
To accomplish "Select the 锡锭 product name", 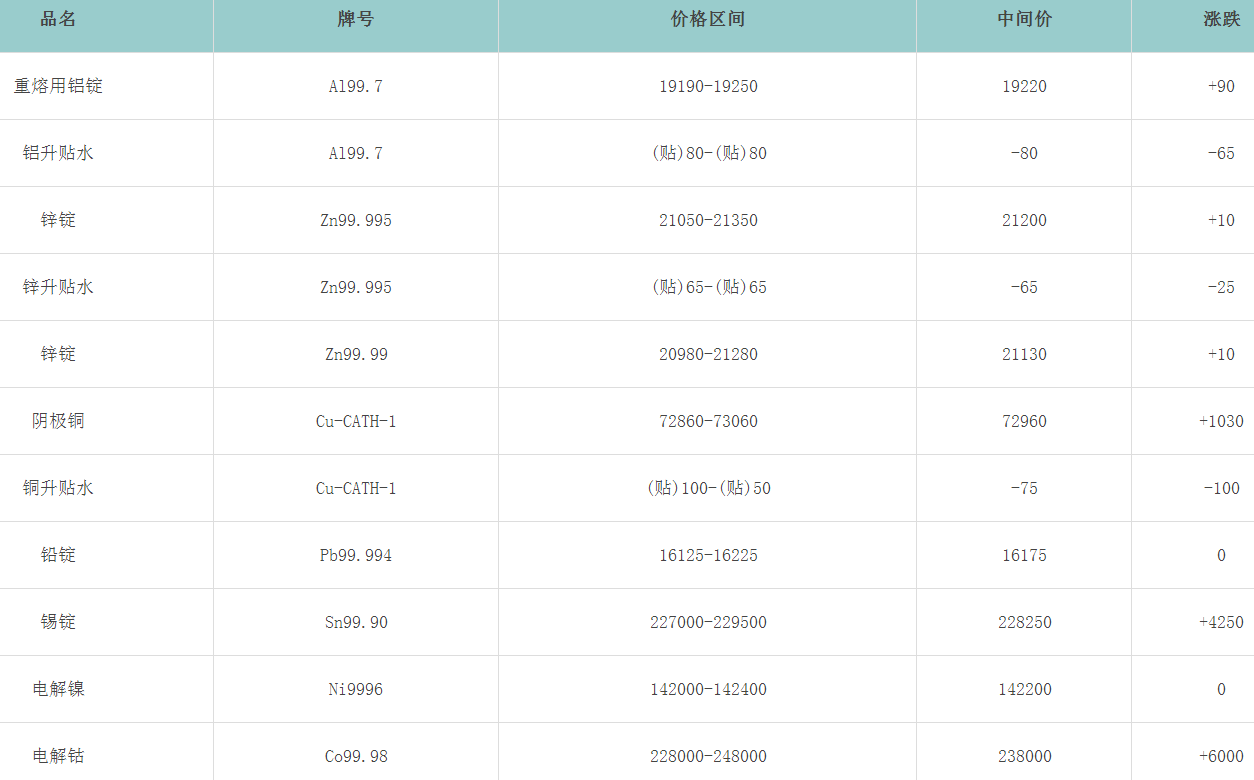I will pyautogui.click(x=58, y=622).
